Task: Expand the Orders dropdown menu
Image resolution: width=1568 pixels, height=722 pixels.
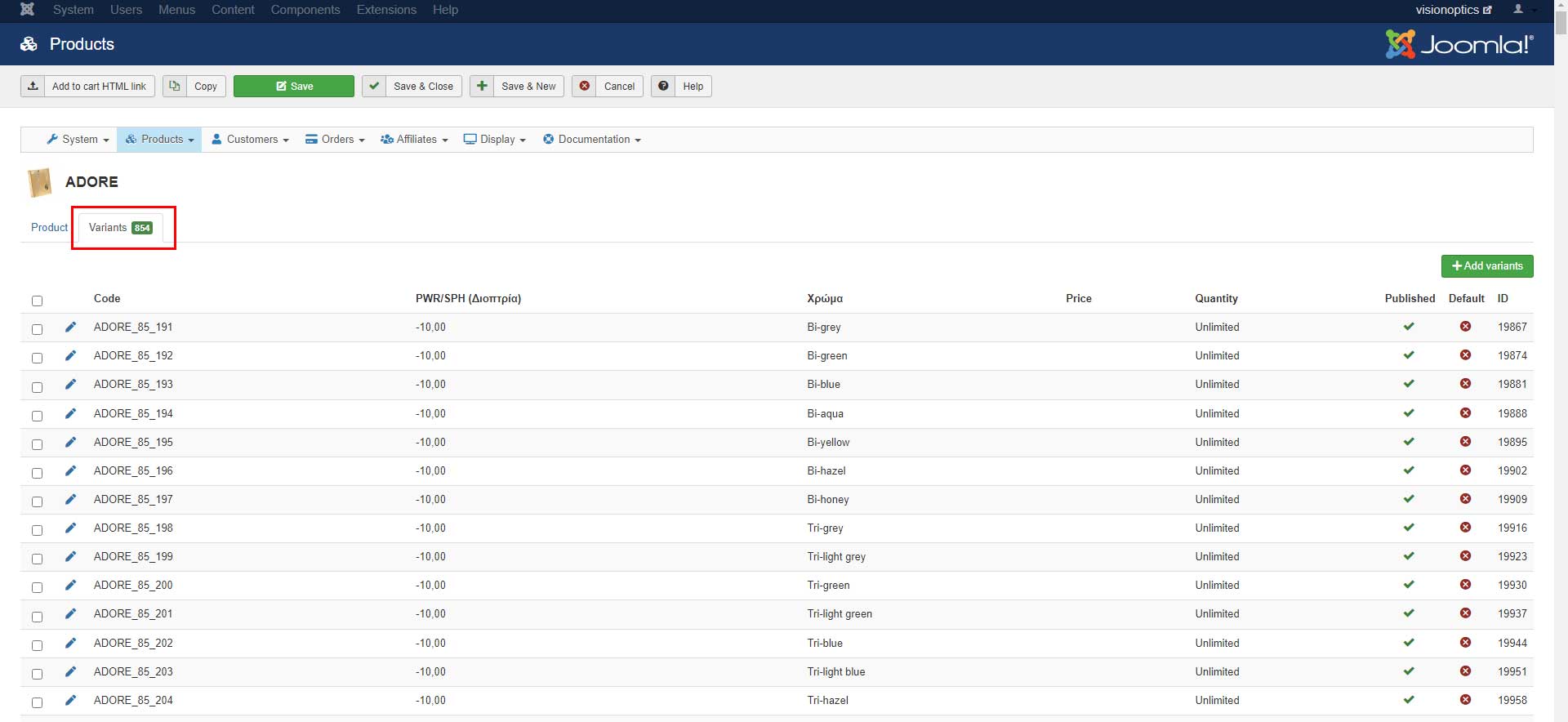Action: (335, 140)
